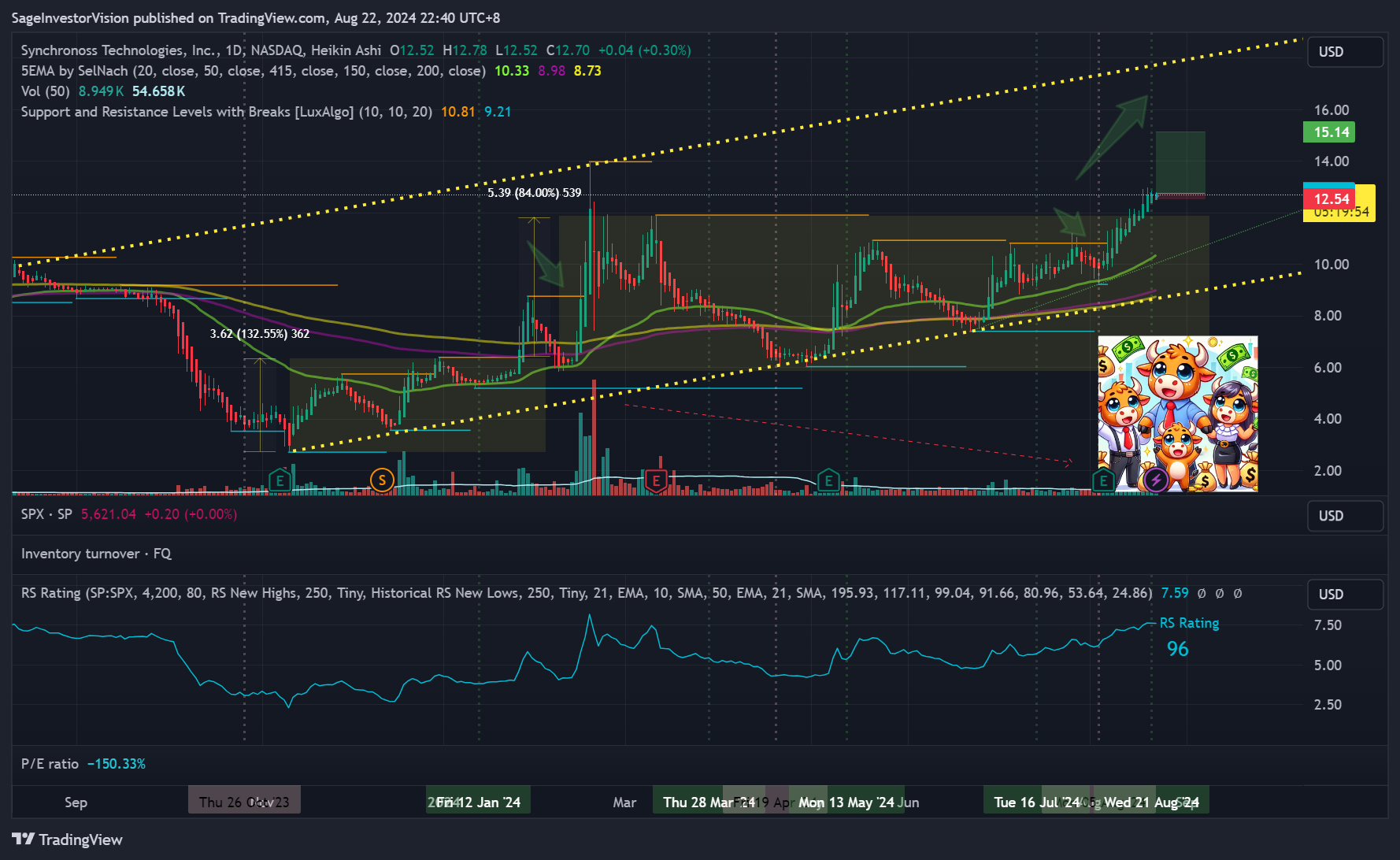Click the 'Thu 26 Oct '23' date label

tap(244, 802)
